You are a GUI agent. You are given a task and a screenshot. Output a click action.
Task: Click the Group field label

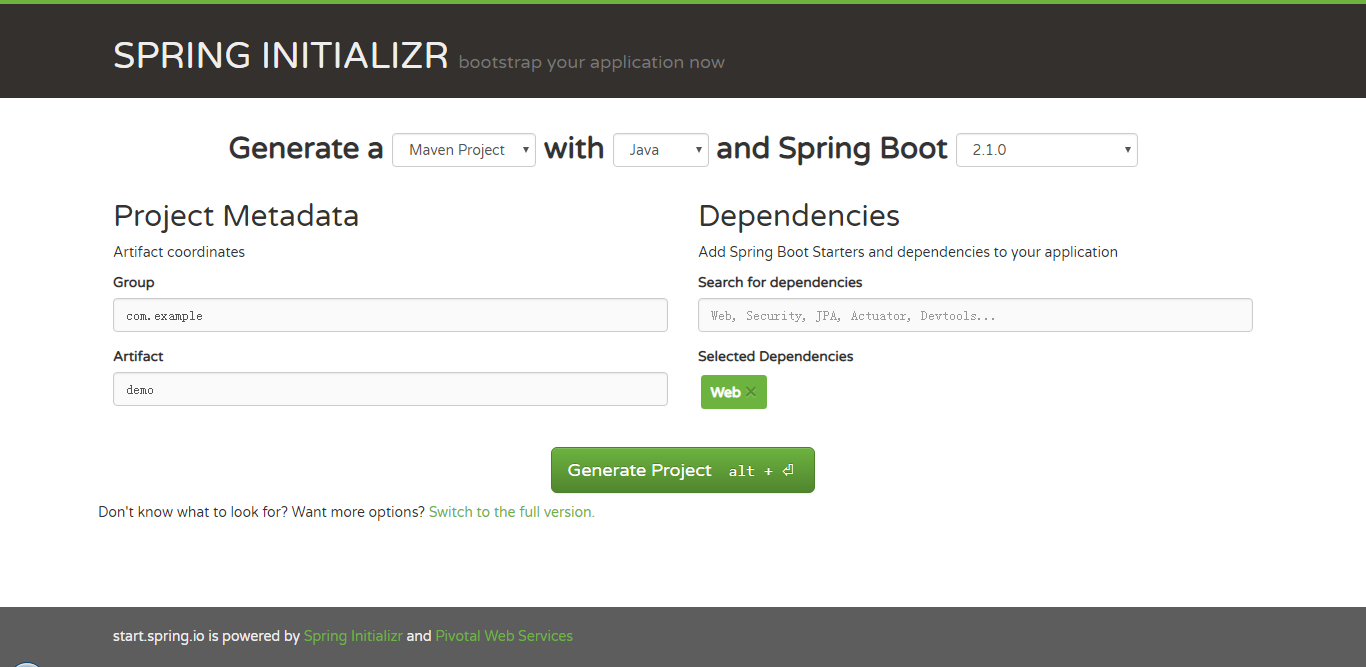click(134, 283)
